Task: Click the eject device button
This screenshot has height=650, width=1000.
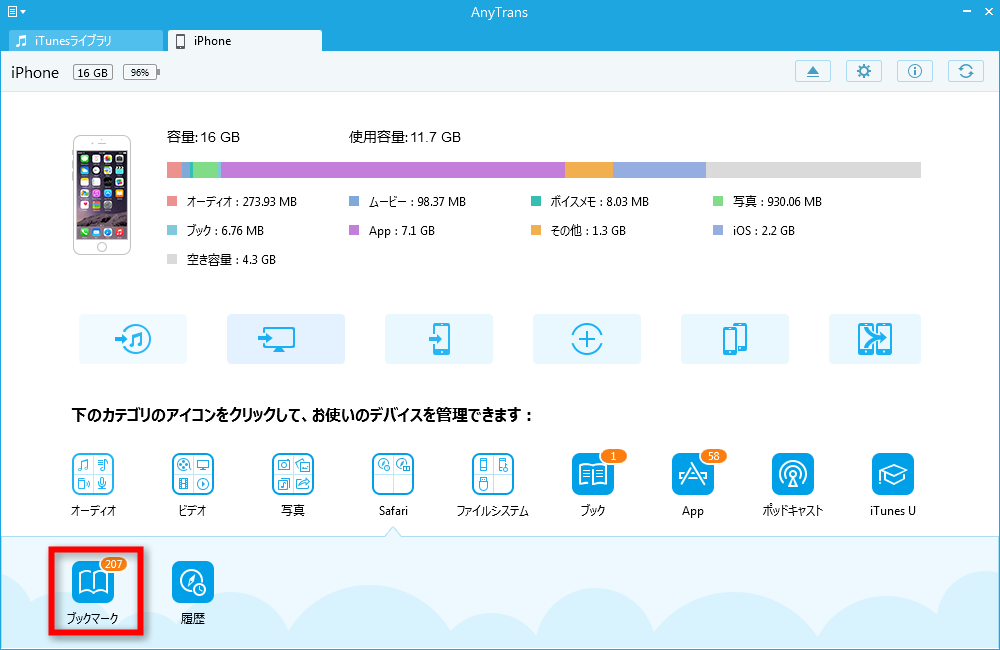Action: [x=812, y=71]
